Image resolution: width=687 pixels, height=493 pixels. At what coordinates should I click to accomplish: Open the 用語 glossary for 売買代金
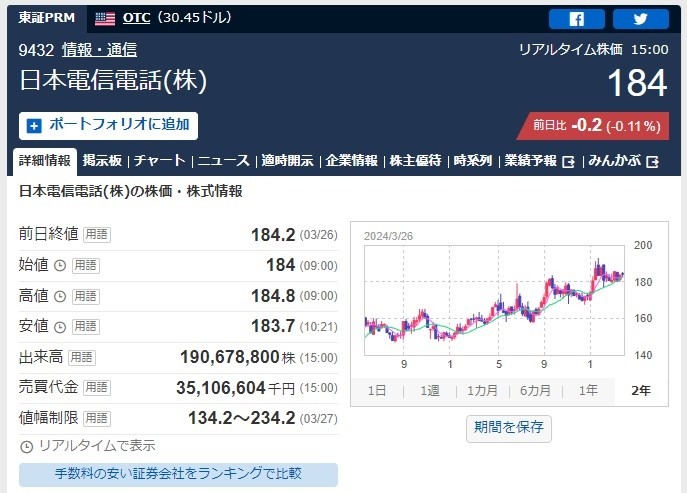[97, 387]
